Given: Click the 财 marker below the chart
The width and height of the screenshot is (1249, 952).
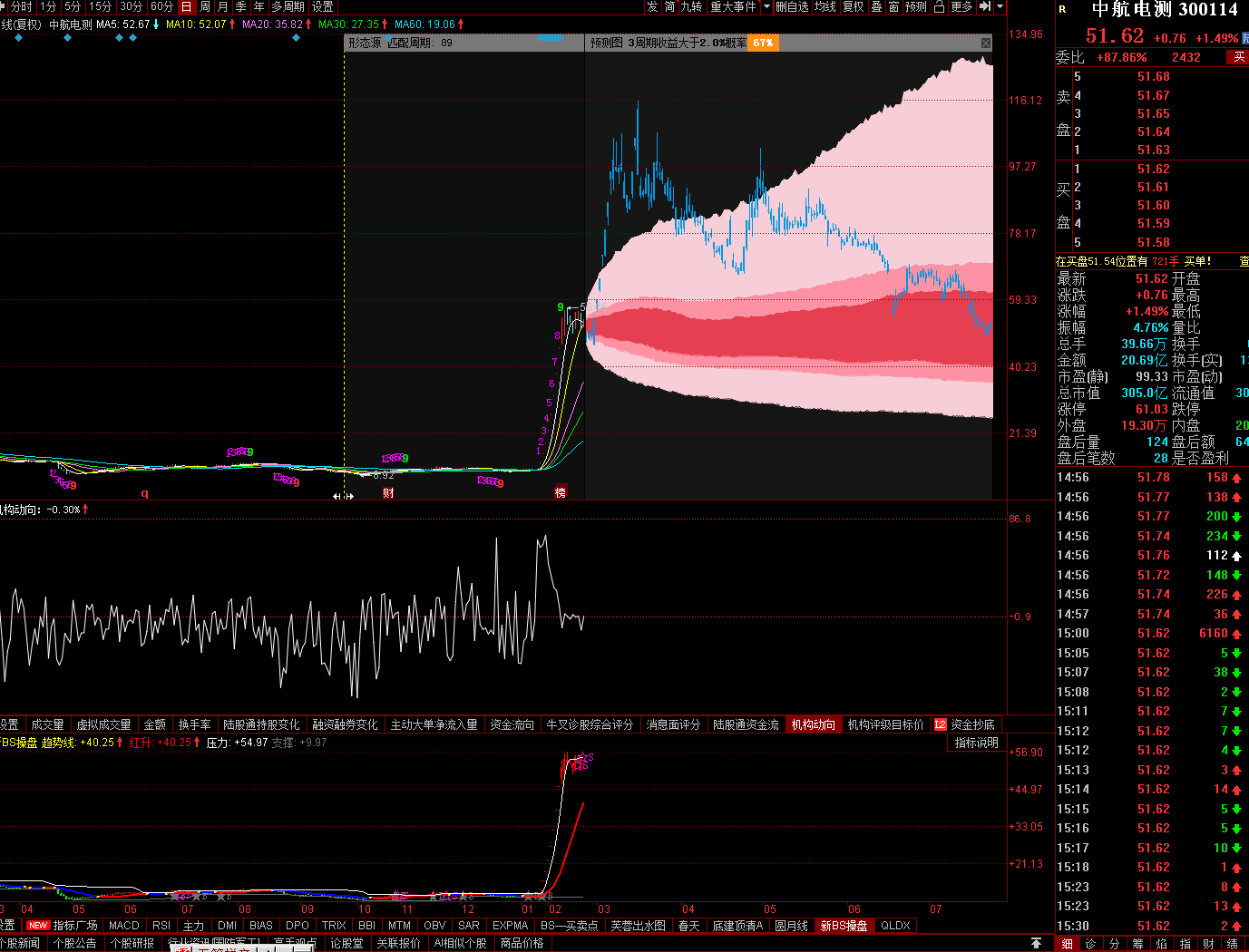Looking at the screenshot, I should click(x=388, y=492).
